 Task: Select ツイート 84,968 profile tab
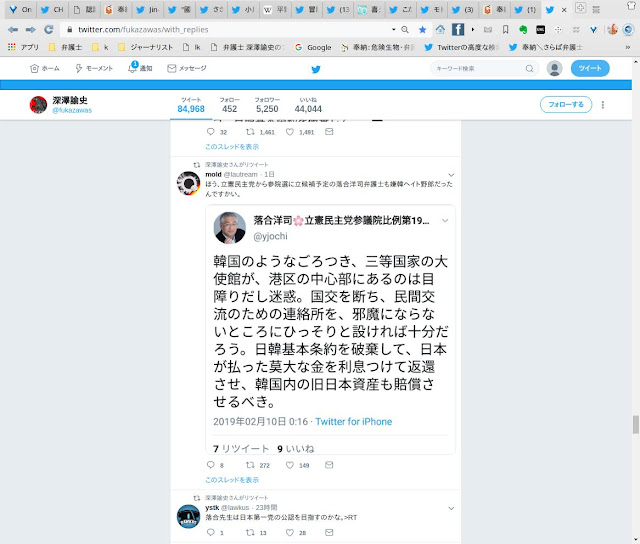pyautogui.click(x=191, y=105)
